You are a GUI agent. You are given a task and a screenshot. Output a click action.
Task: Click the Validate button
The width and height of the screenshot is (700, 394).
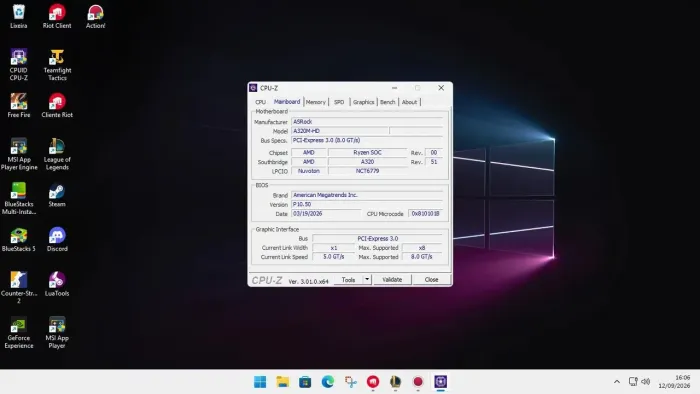392,279
